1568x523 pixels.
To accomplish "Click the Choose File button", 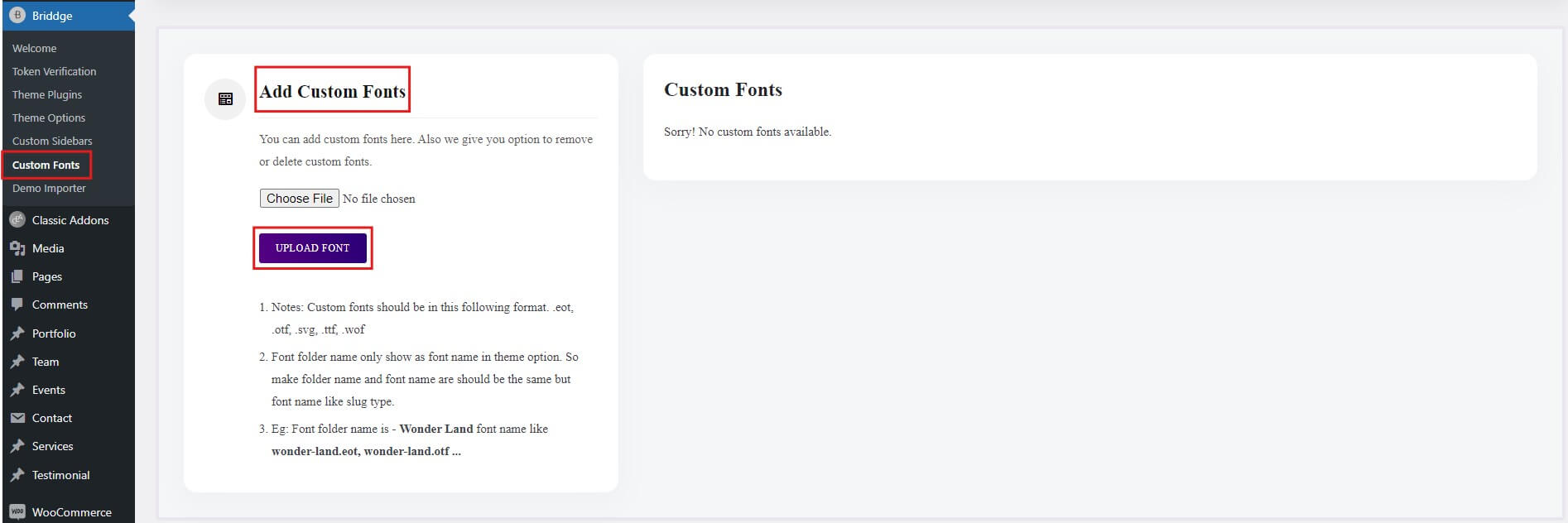I will point(299,199).
